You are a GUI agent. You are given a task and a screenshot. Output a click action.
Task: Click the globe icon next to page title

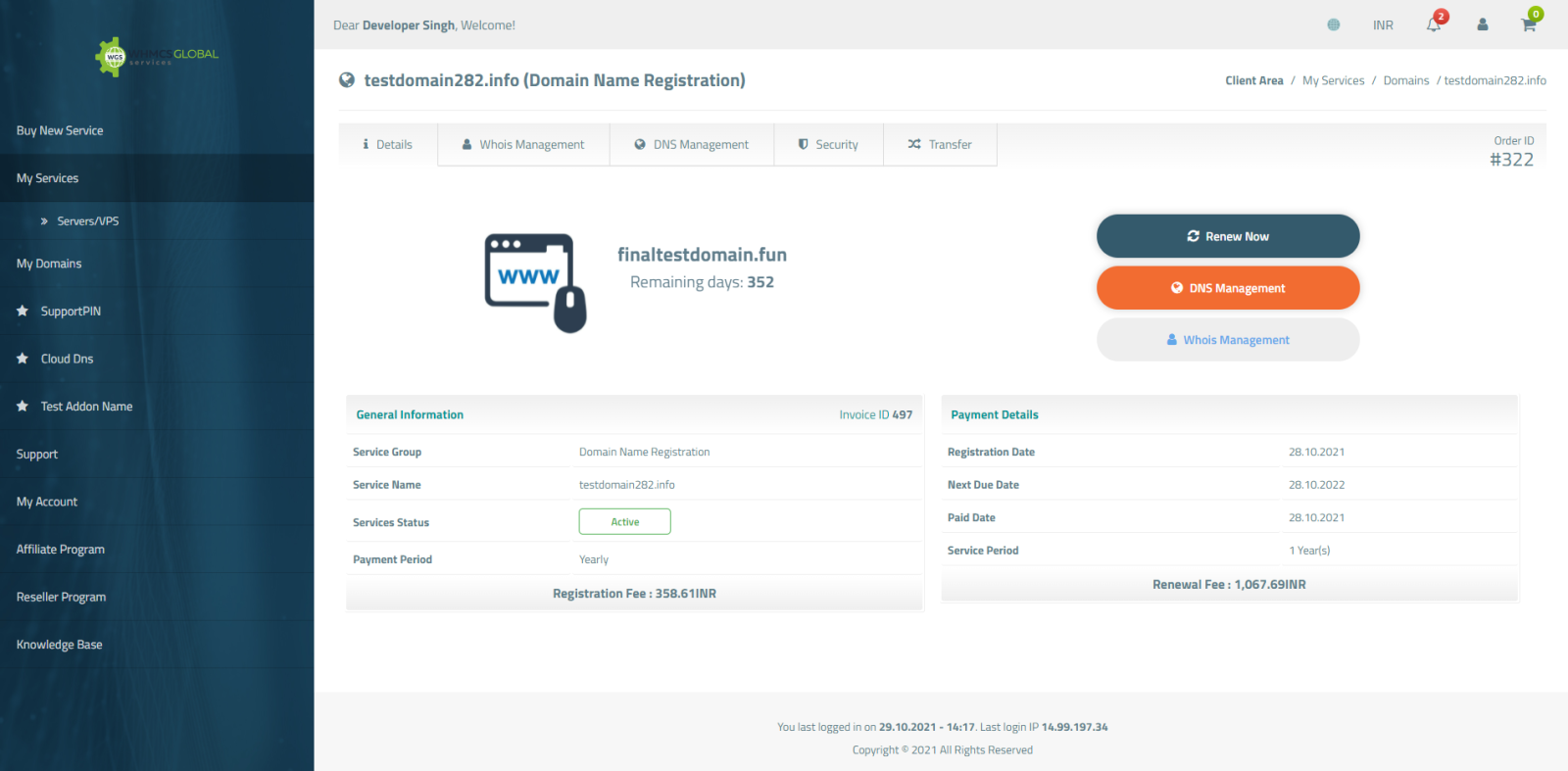pos(347,80)
